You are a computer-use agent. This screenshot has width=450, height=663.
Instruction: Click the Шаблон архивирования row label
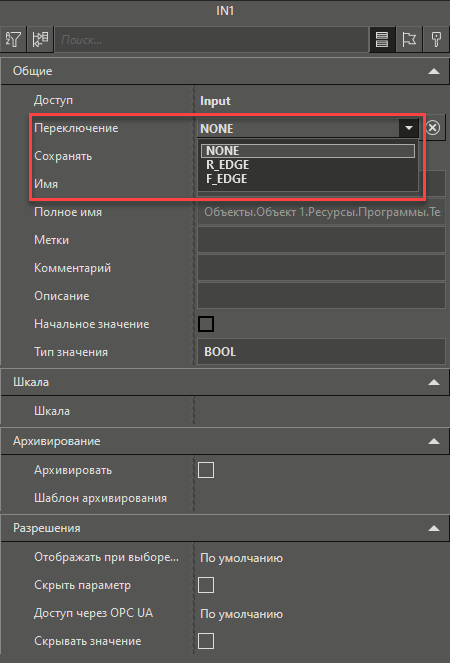[100, 498]
